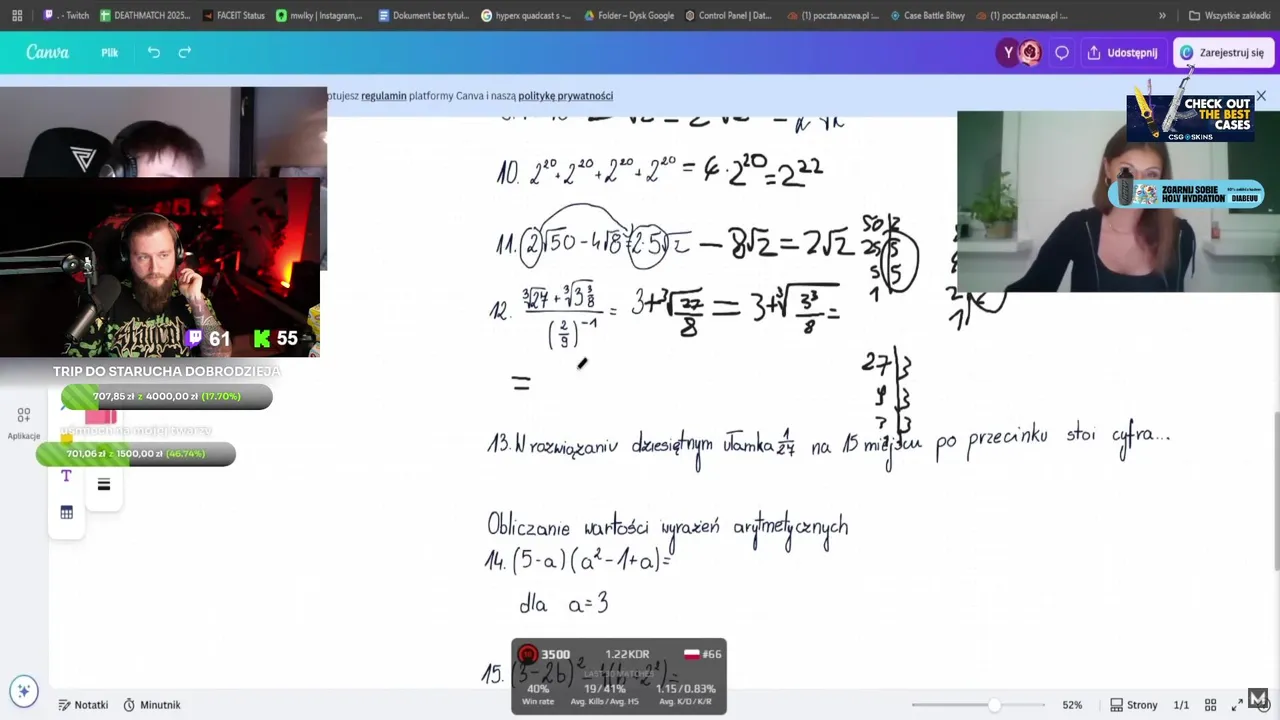Open Notatki notes panel

[83, 705]
